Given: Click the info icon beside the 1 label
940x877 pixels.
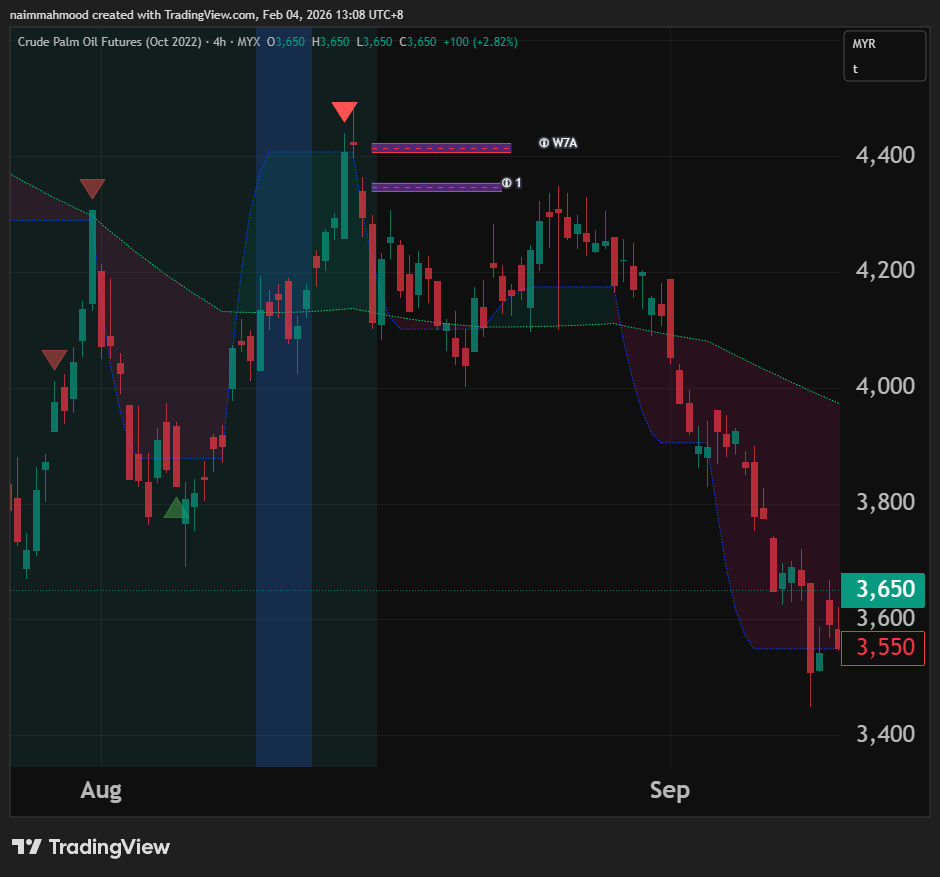Looking at the screenshot, I should click(x=507, y=183).
